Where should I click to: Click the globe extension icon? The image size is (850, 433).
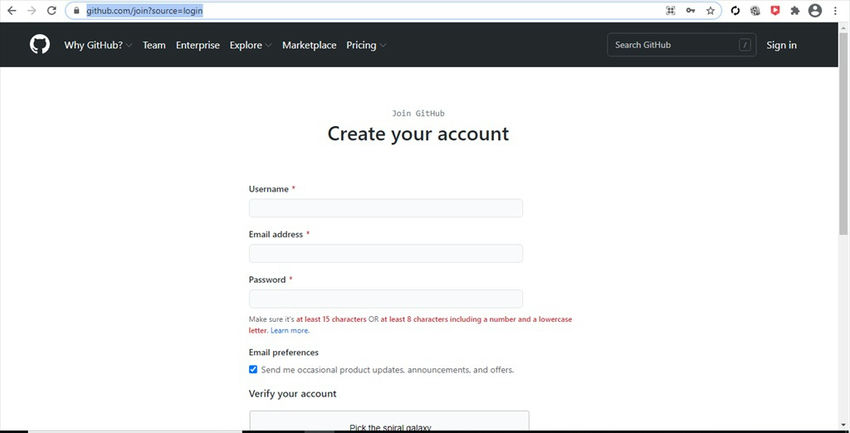pos(755,10)
